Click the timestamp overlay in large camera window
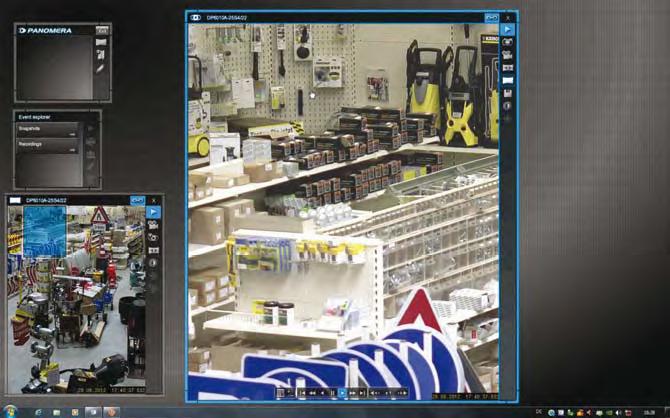The width and height of the screenshot is (670, 418). [x=464, y=397]
